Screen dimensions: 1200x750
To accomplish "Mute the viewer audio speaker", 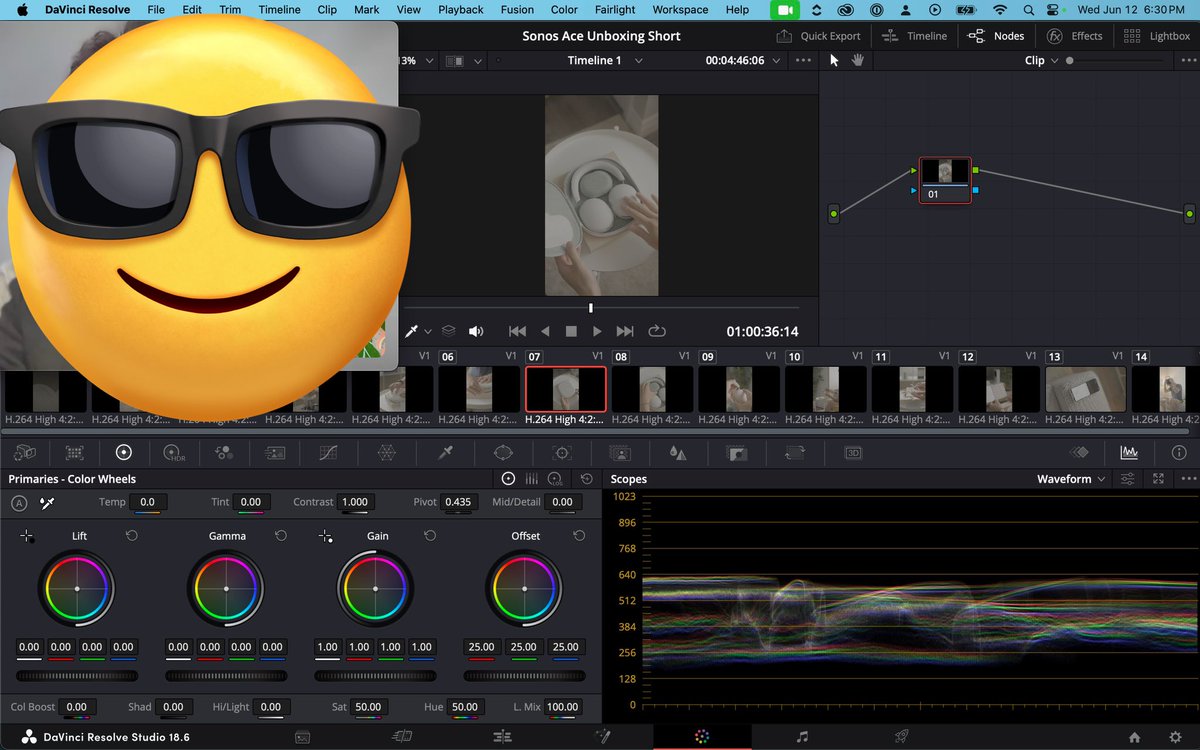I will pyautogui.click(x=476, y=331).
